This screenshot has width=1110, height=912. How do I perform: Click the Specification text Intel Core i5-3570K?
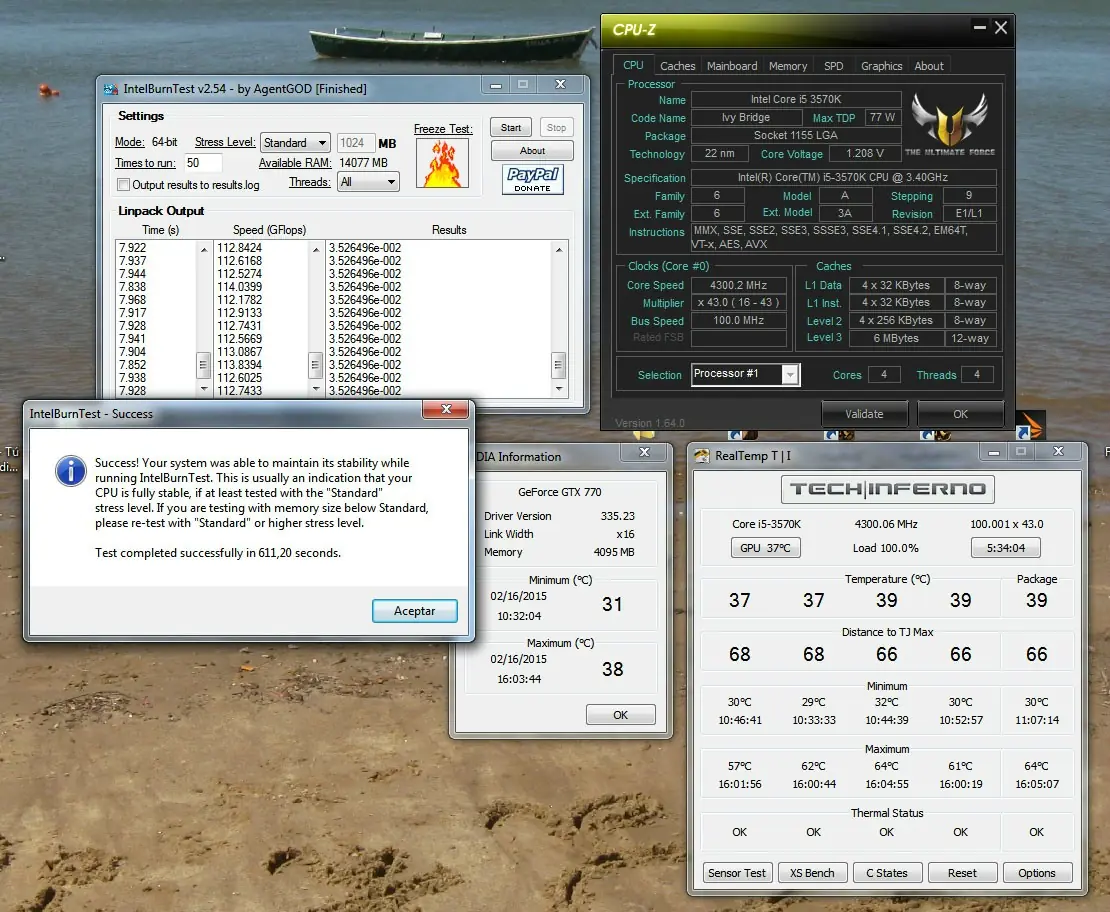tap(842, 177)
